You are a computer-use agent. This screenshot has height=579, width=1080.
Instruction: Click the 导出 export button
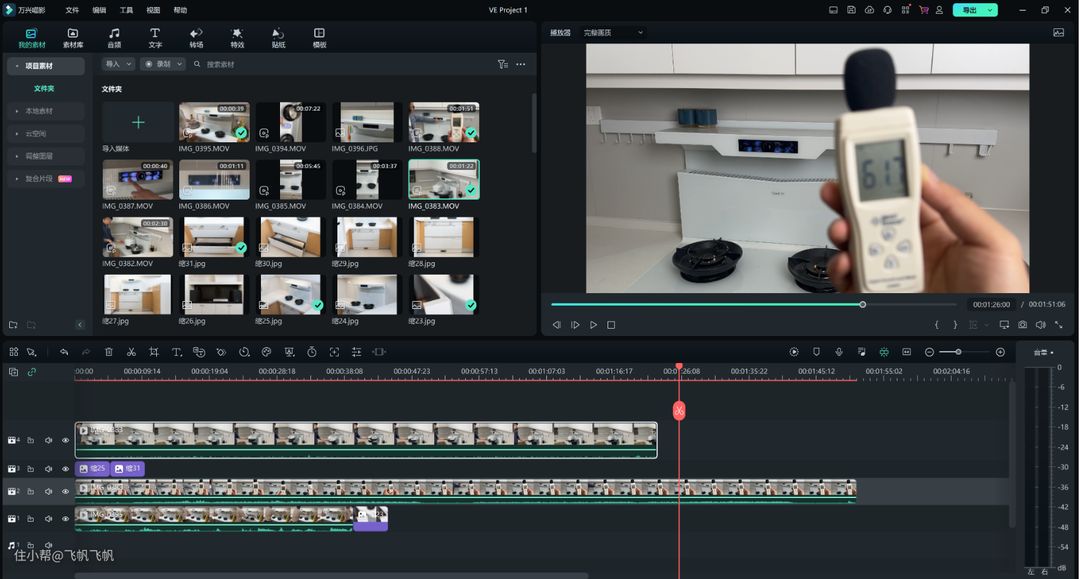pyautogui.click(x=969, y=10)
